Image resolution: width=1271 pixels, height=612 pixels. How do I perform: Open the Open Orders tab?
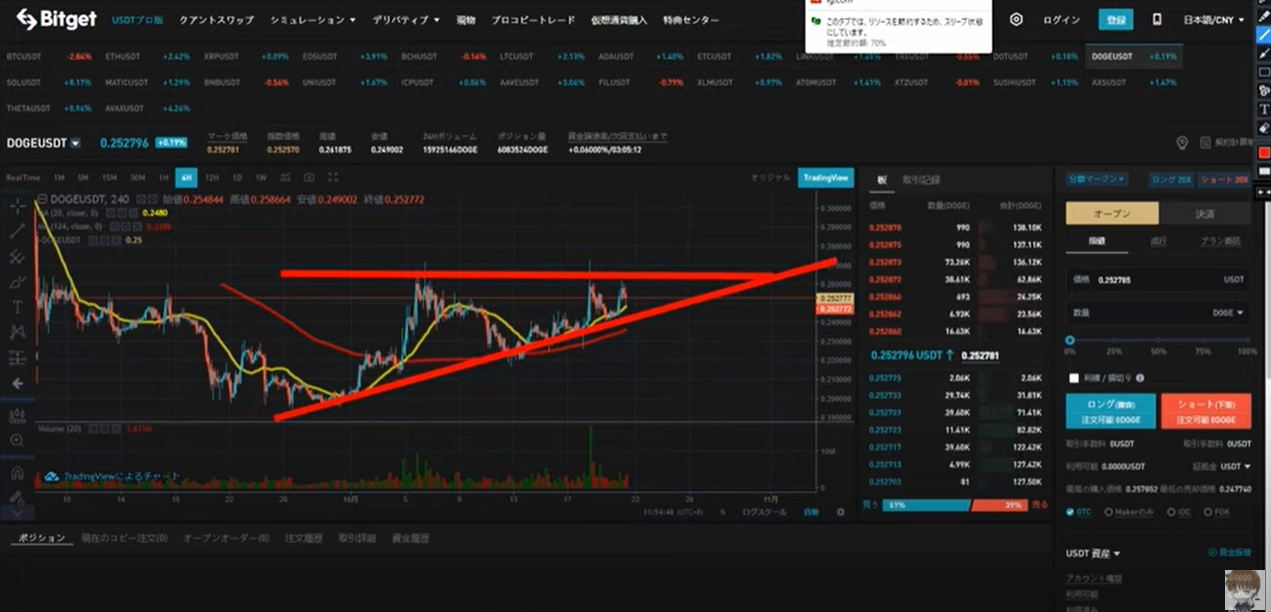coord(227,538)
